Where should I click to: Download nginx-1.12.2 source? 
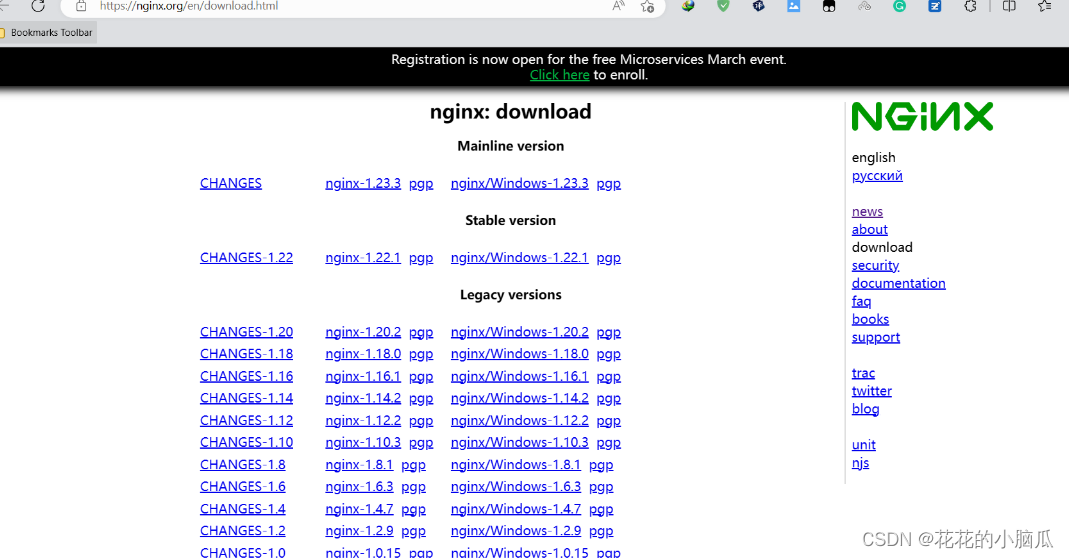point(363,421)
